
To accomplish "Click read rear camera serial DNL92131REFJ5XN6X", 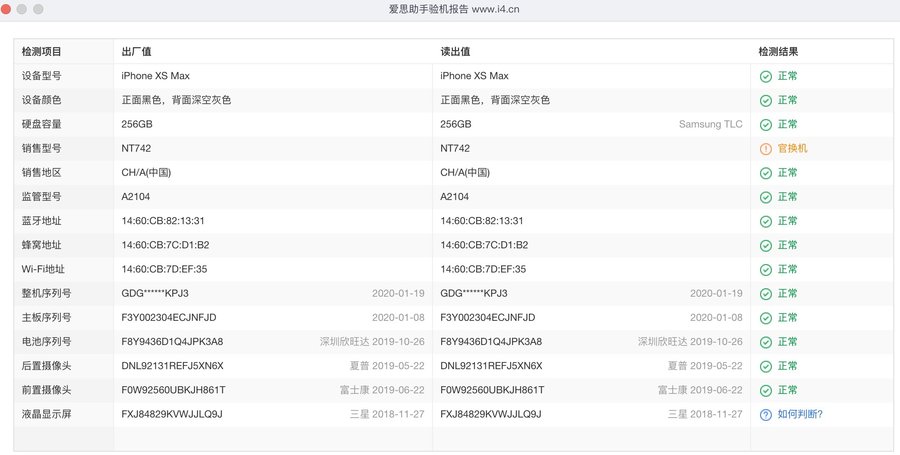I will click(491, 365).
